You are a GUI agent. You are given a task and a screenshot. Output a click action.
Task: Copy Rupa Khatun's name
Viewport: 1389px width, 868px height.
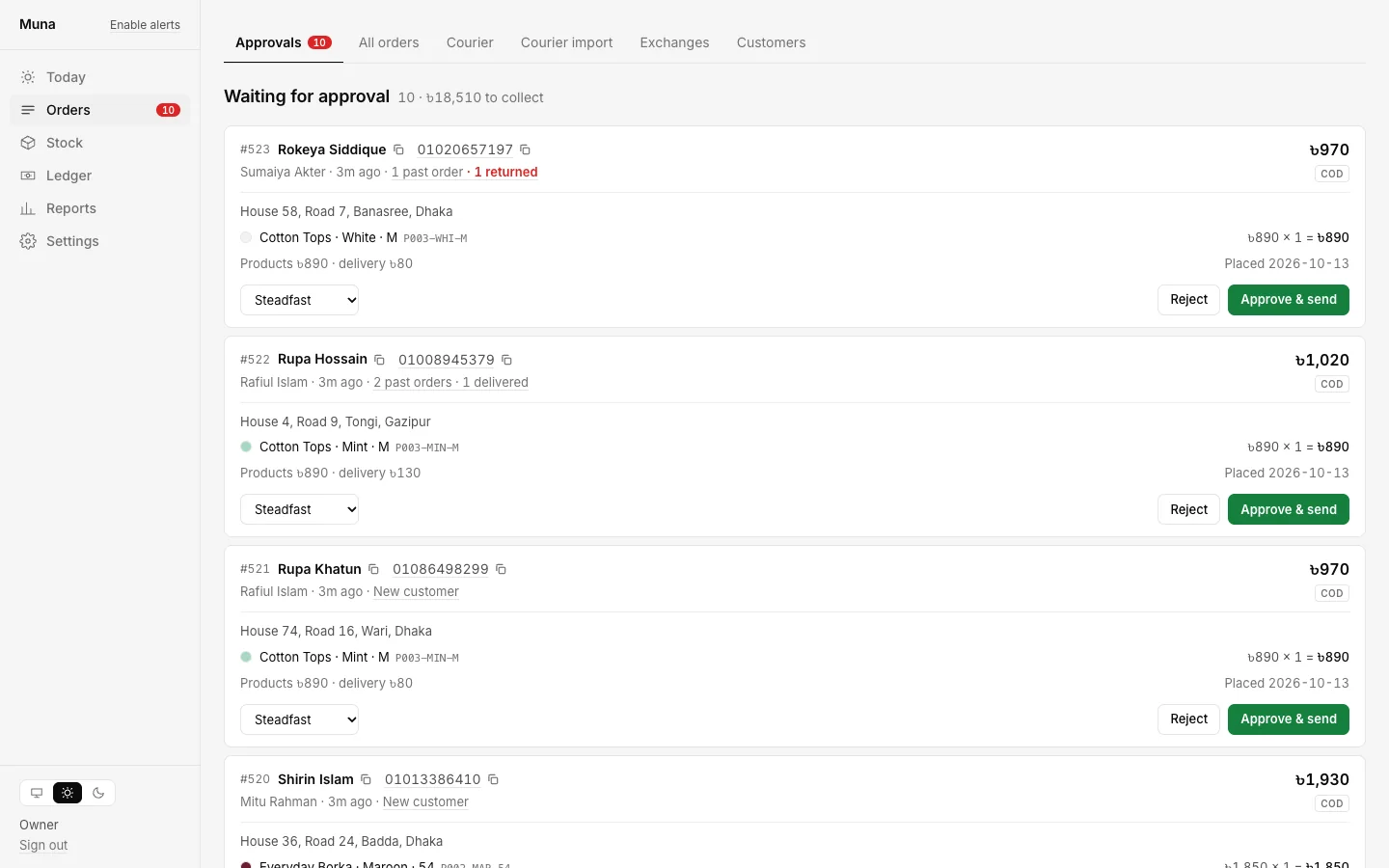pos(373,569)
